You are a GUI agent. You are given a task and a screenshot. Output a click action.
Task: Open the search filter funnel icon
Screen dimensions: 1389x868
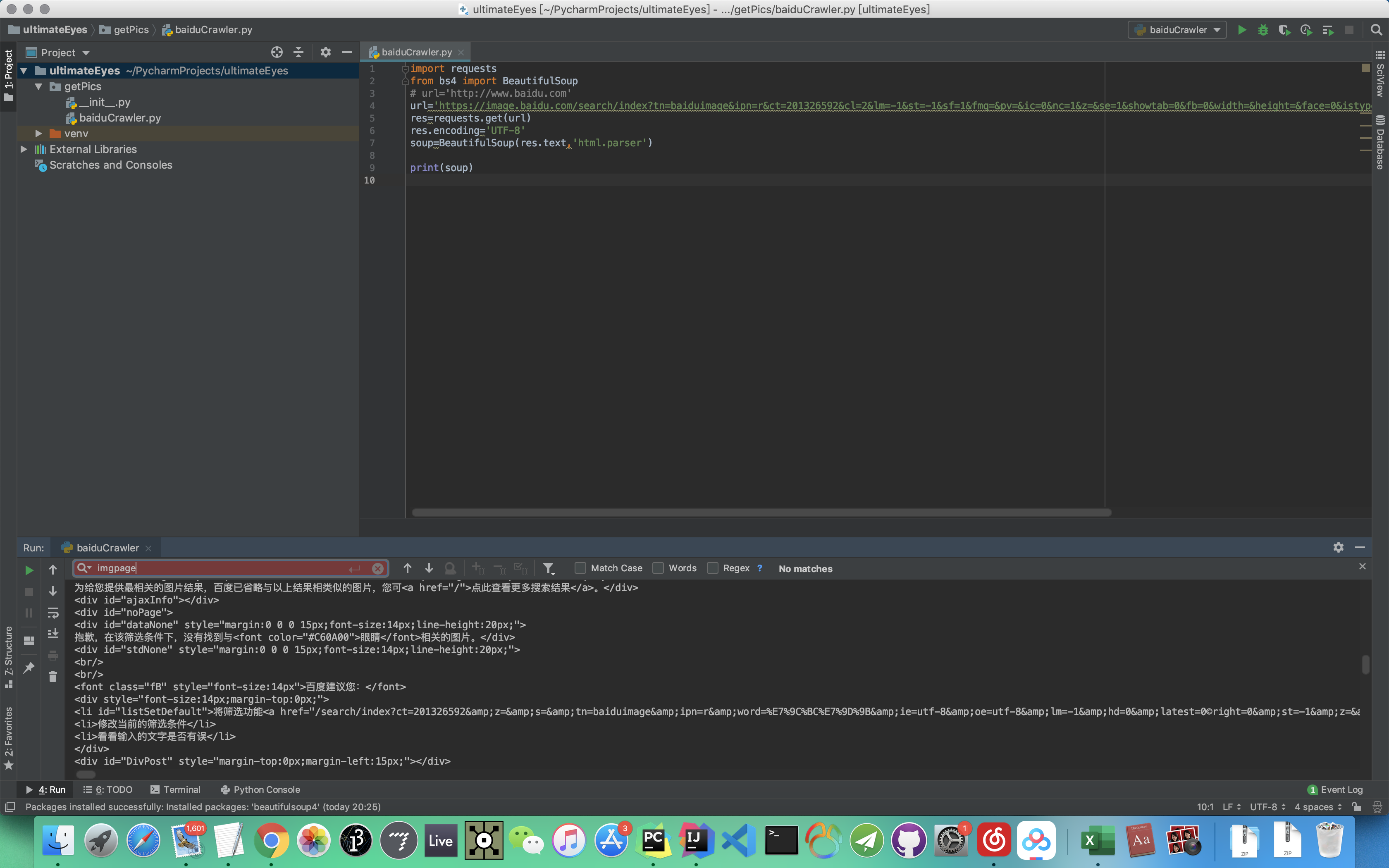point(549,568)
